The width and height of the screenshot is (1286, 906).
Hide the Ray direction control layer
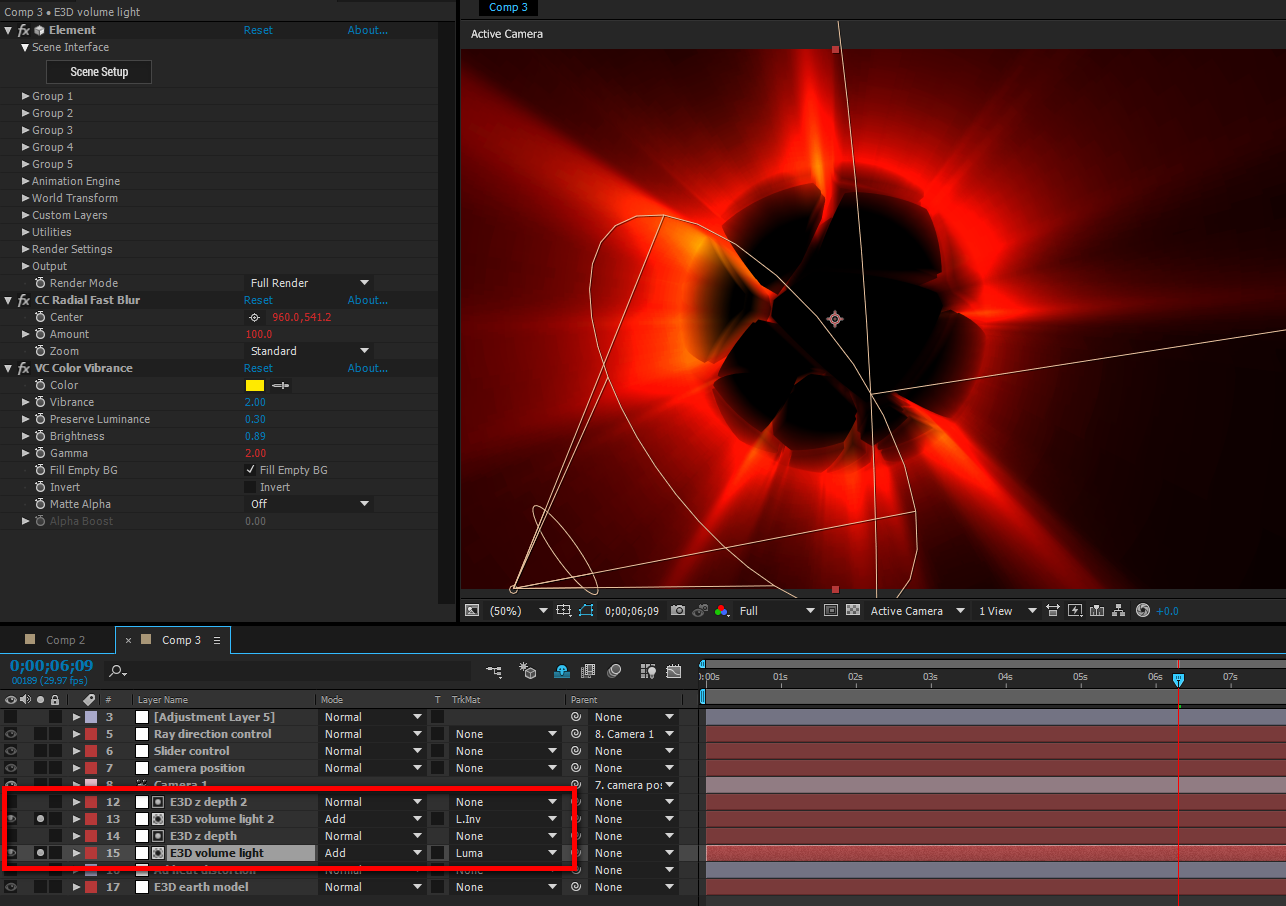[11, 734]
